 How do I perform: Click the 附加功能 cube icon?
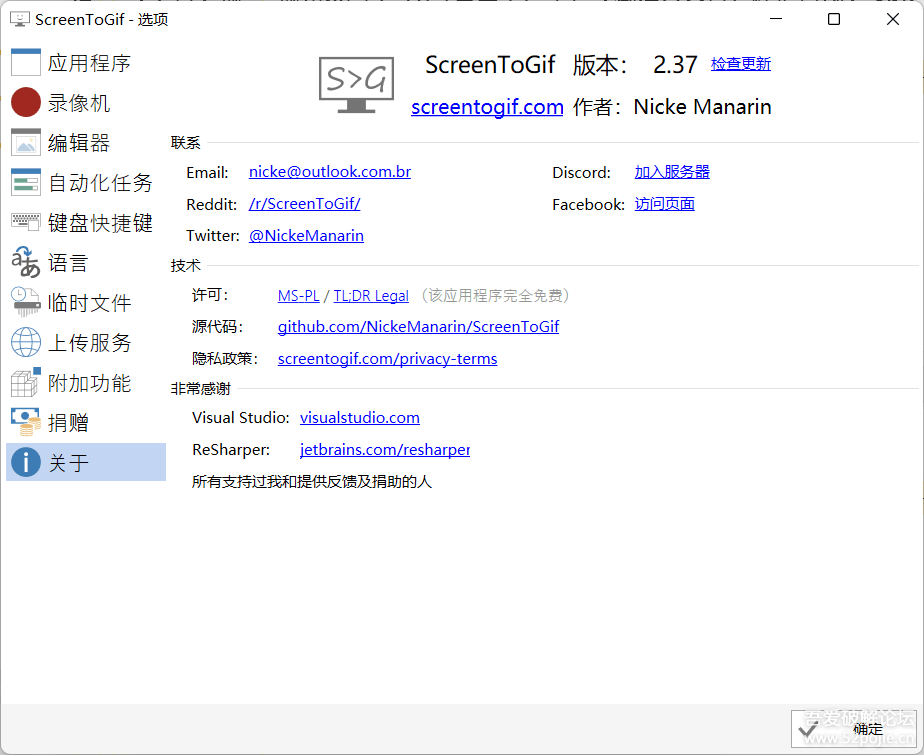pyautogui.click(x=26, y=383)
